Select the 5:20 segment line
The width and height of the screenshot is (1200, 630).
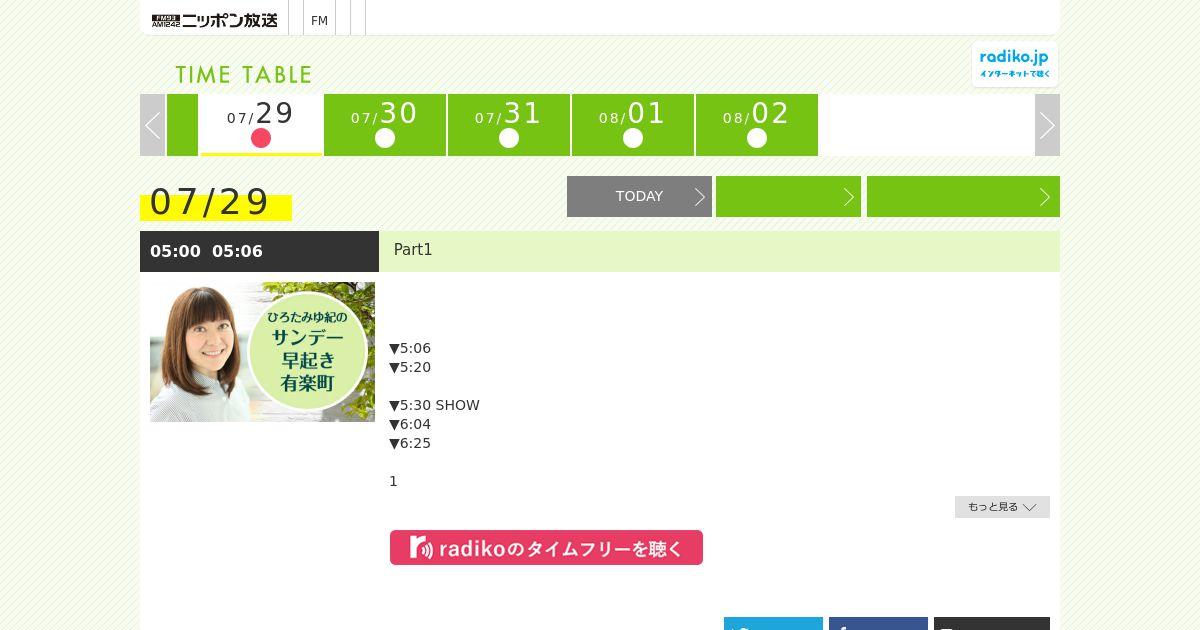[410, 367]
